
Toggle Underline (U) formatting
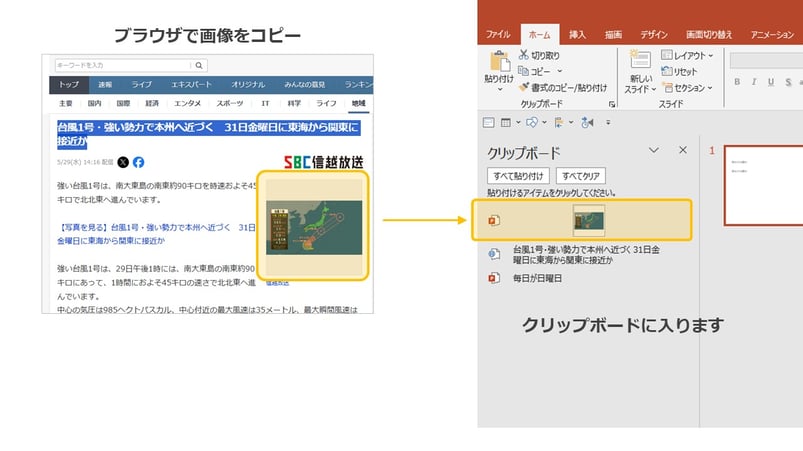(x=771, y=82)
